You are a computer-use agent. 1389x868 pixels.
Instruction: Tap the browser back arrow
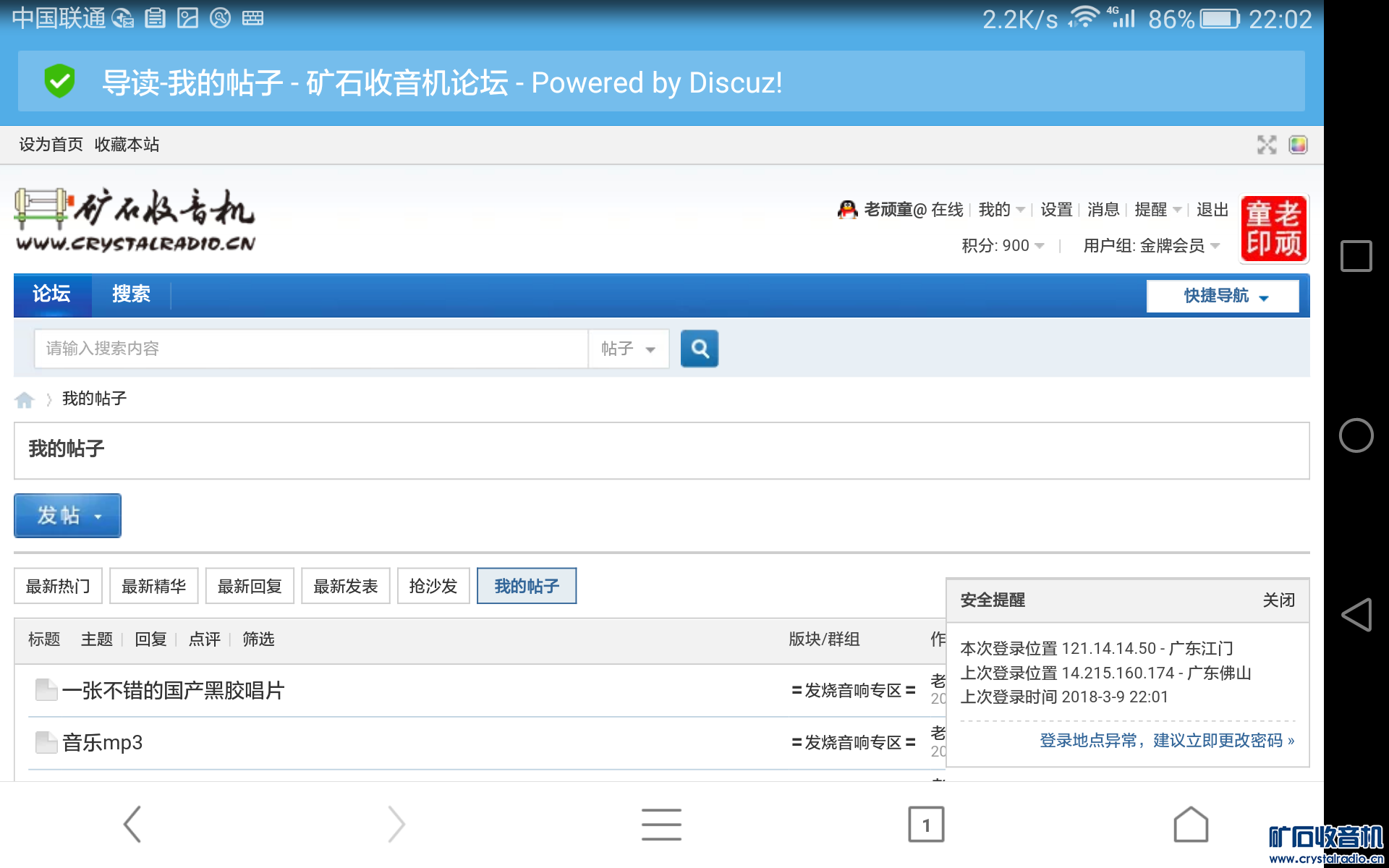click(132, 824)
